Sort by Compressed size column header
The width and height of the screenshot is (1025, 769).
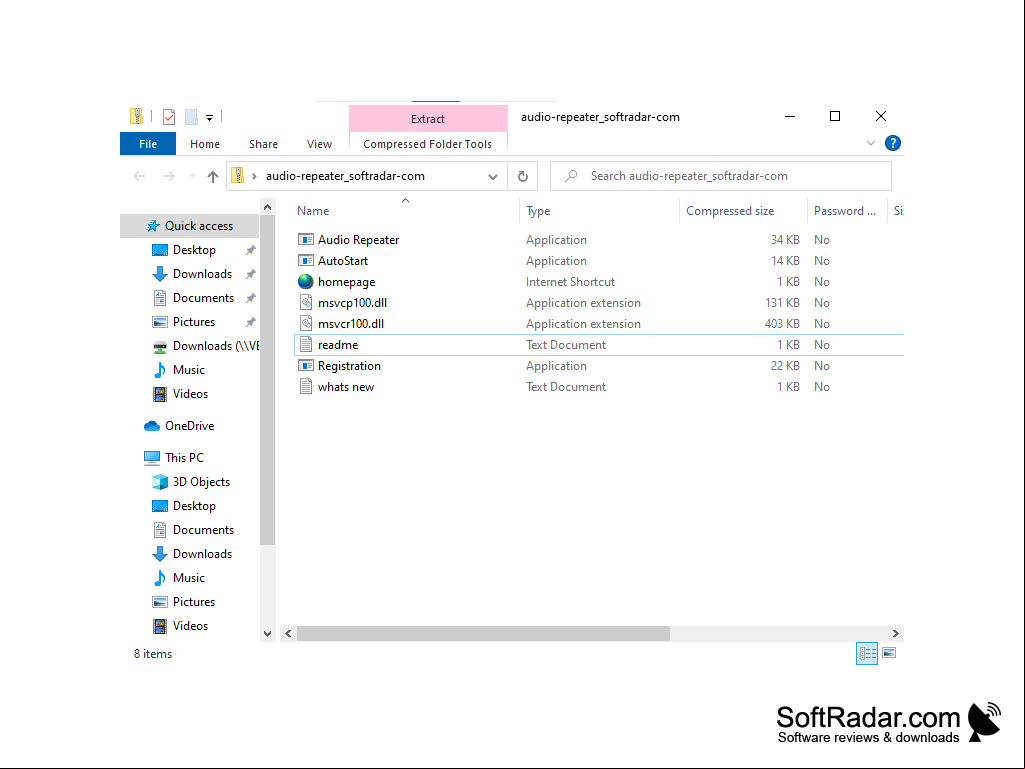pos(730,211)
